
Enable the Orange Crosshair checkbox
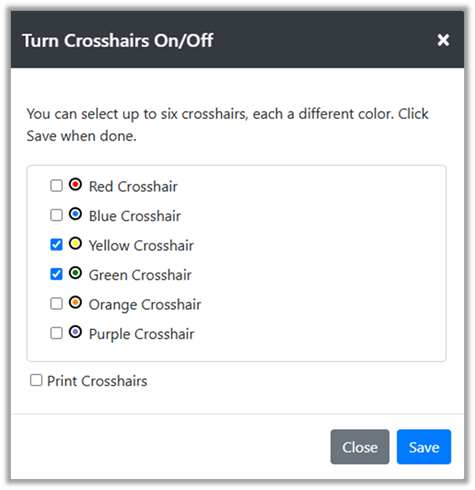click(x=56, y=304)
